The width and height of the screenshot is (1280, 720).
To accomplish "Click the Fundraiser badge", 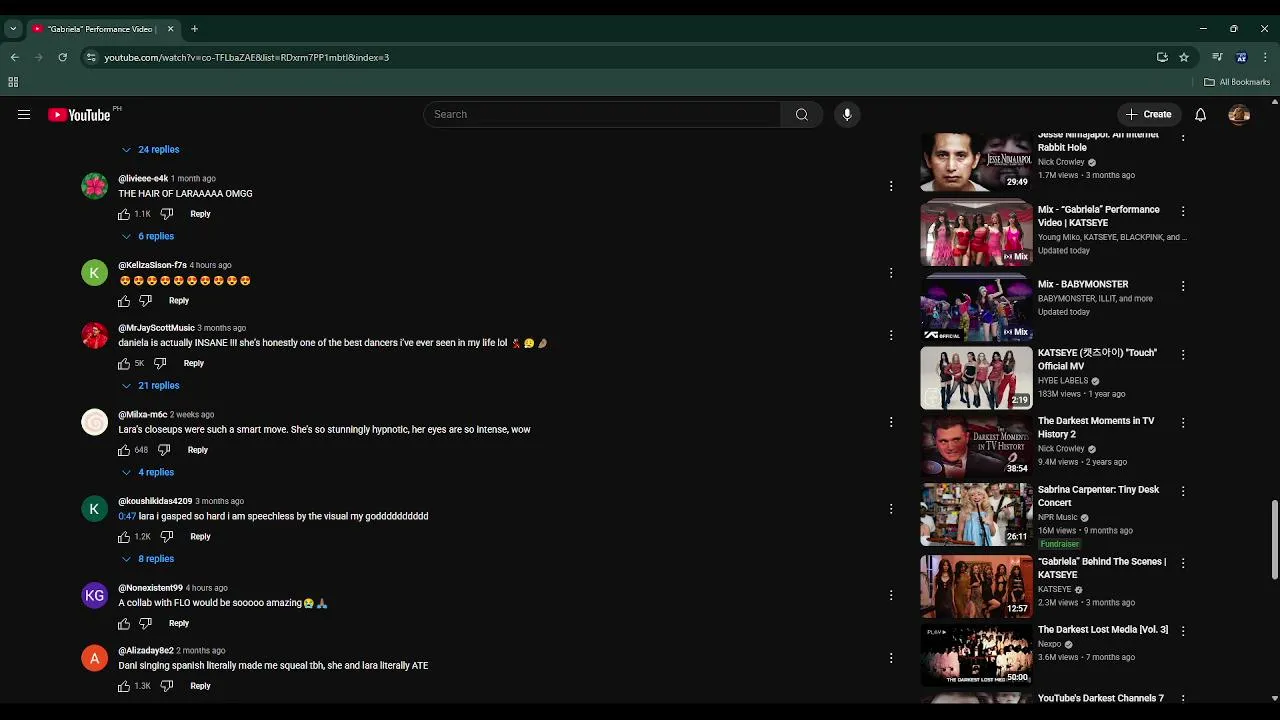I will (1059, 545).
